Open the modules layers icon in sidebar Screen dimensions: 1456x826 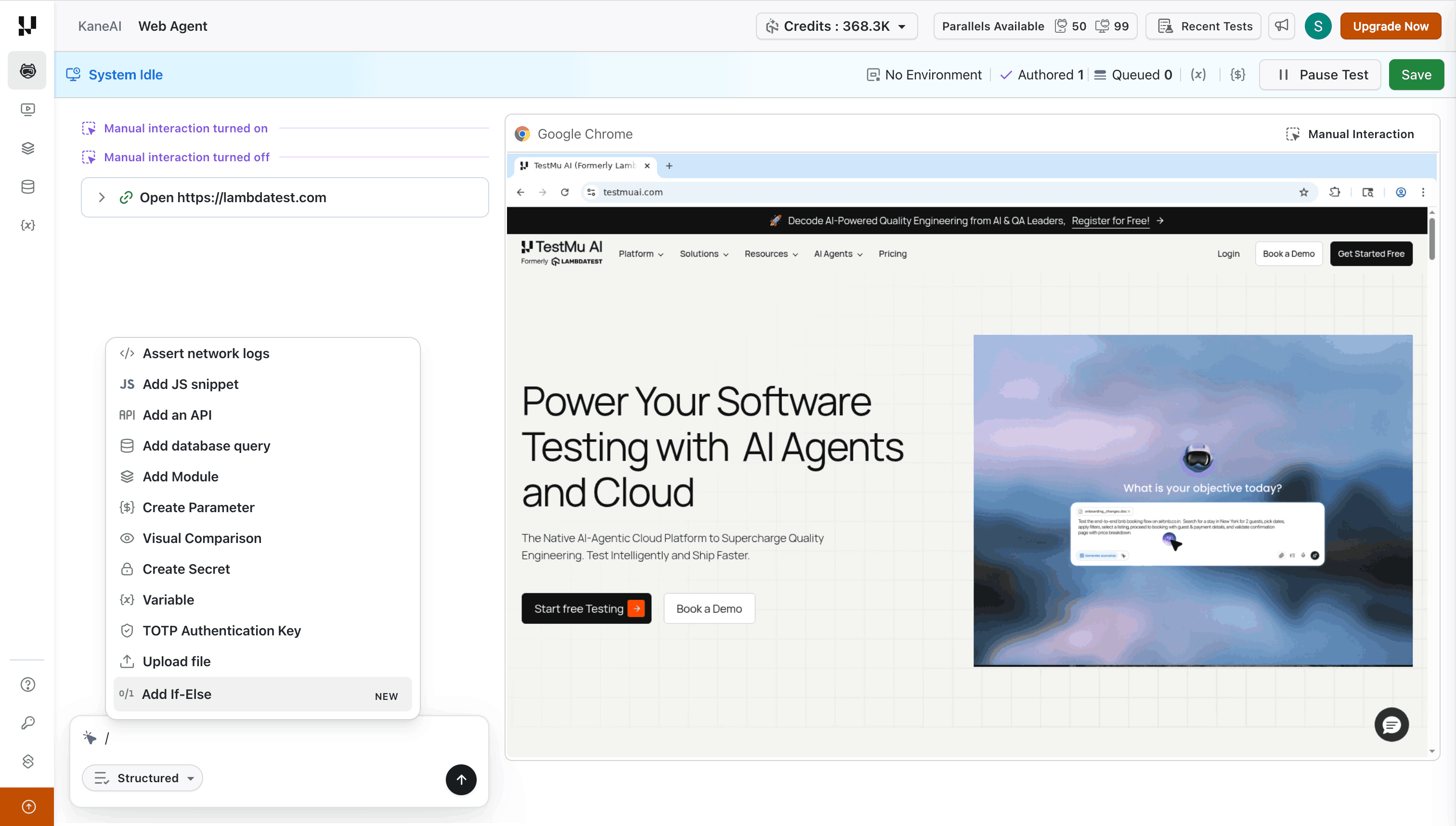tap(27, 148)
